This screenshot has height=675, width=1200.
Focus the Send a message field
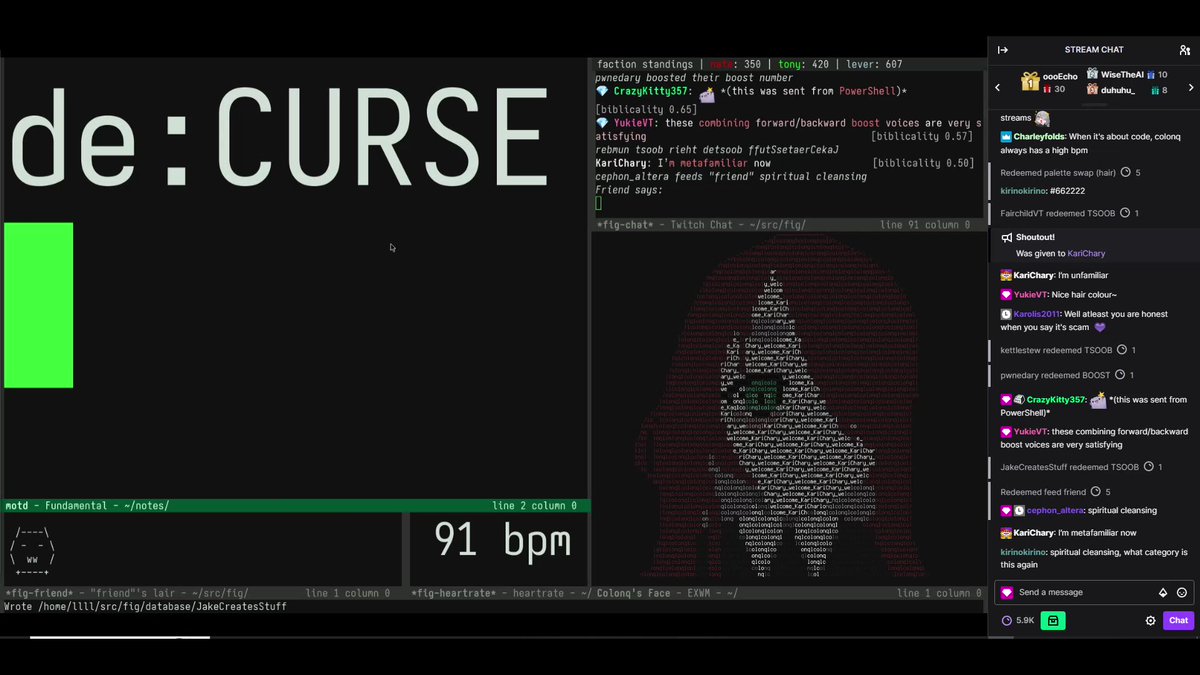click(1094, 592)
